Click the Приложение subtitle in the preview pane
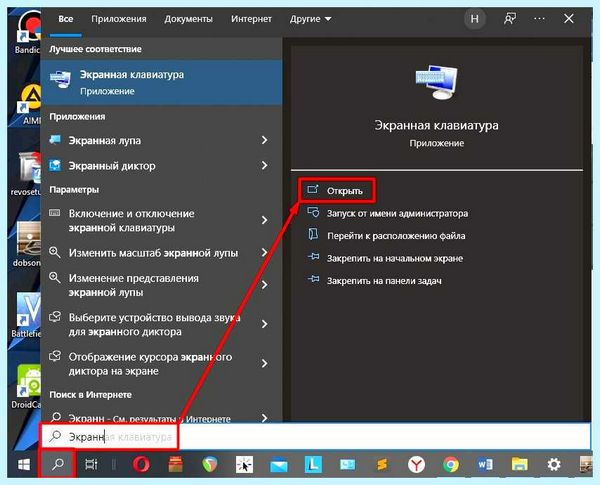This screenshot has height=485, width=600. click(437, 144)
